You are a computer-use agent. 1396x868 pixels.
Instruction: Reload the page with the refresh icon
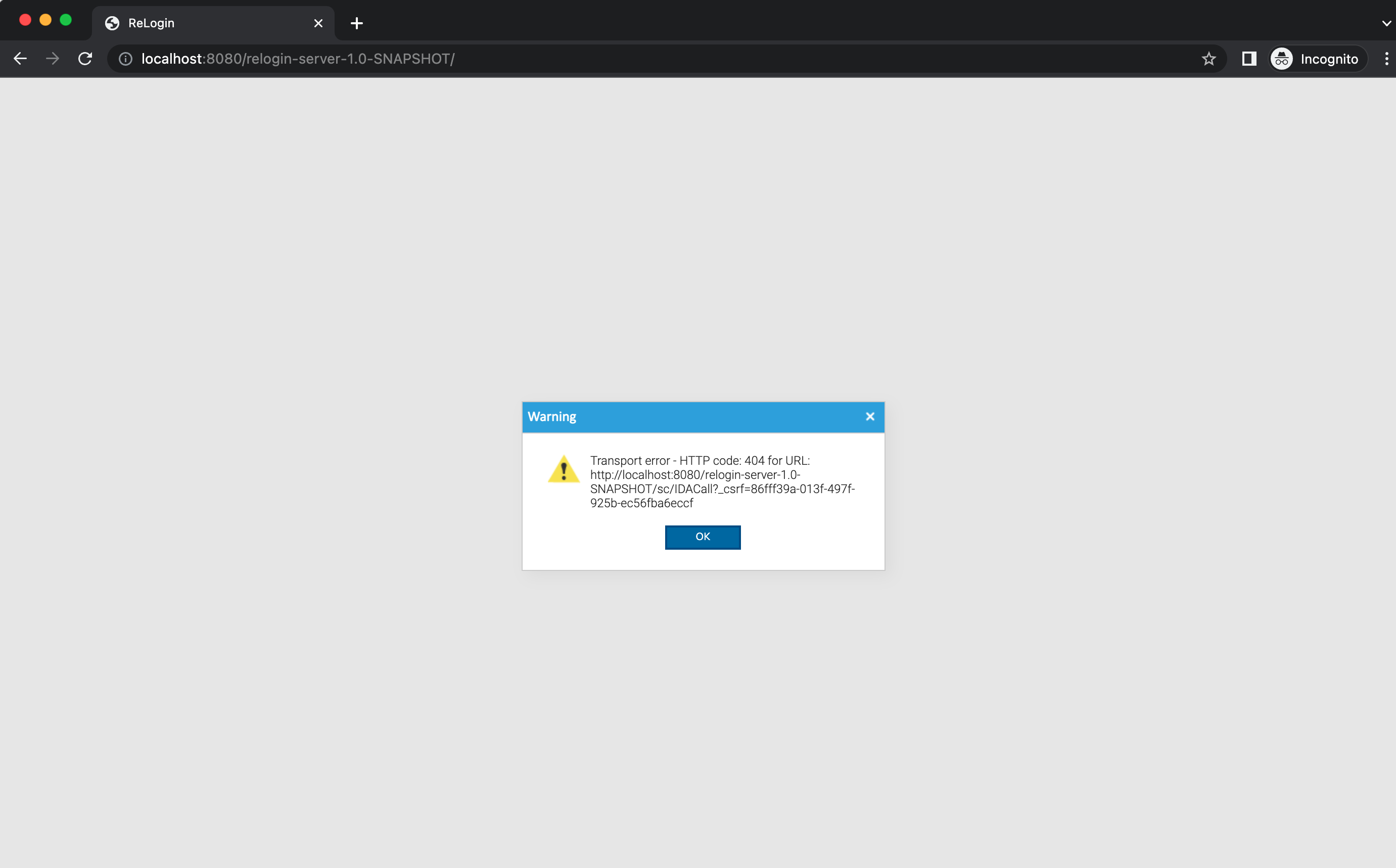click(85, 59)
